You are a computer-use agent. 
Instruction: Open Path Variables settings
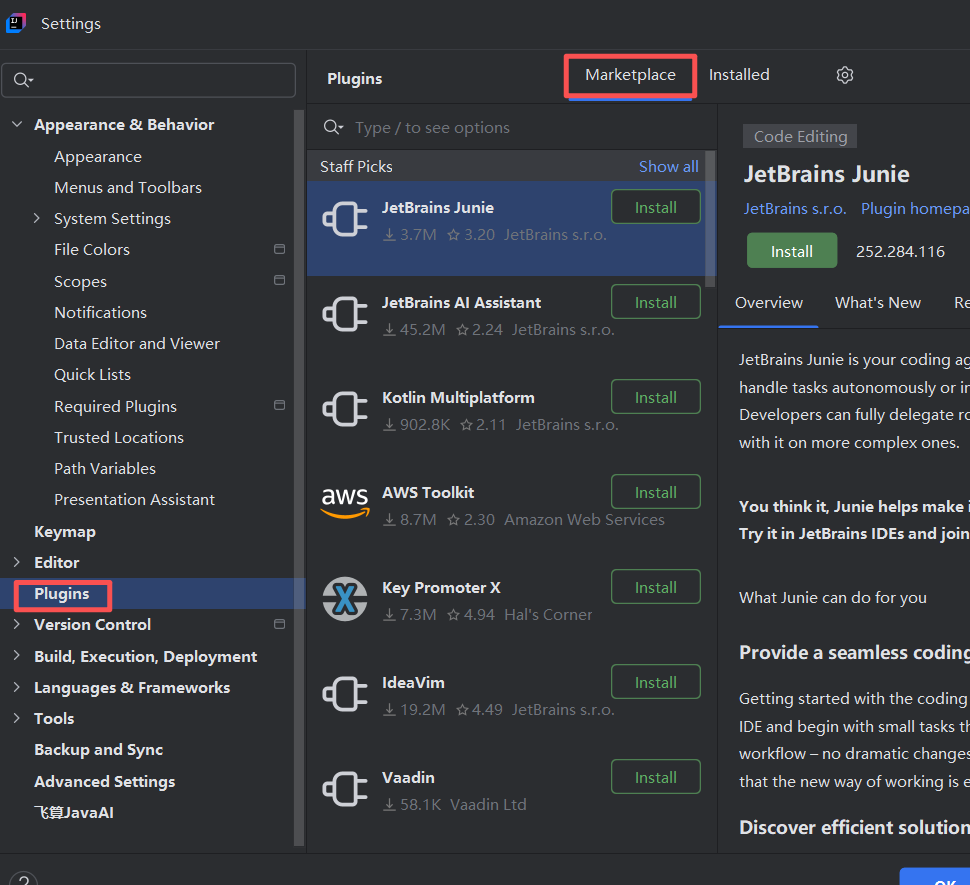(105, 468)
